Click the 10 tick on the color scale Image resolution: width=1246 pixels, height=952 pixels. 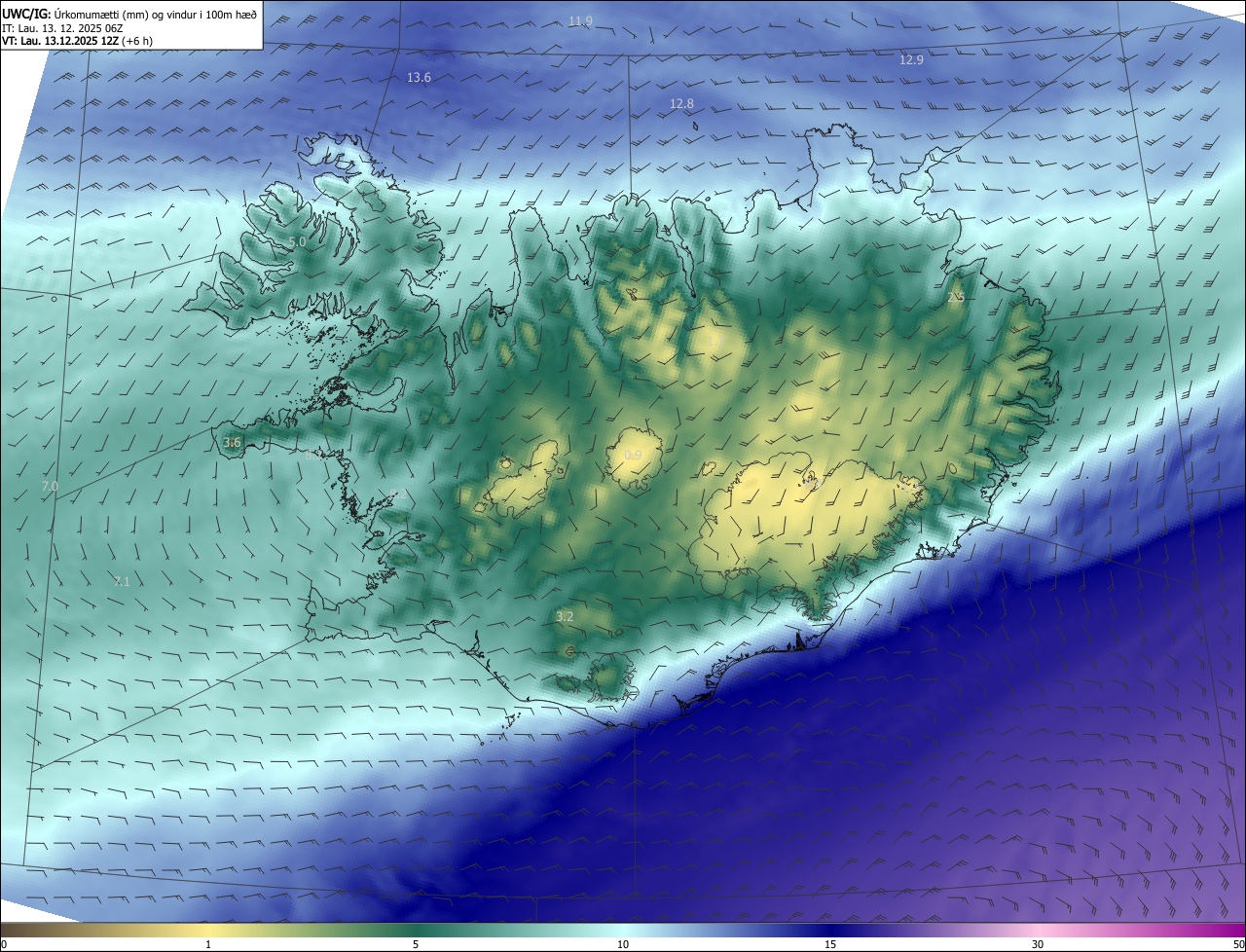(x=623, y=944)
